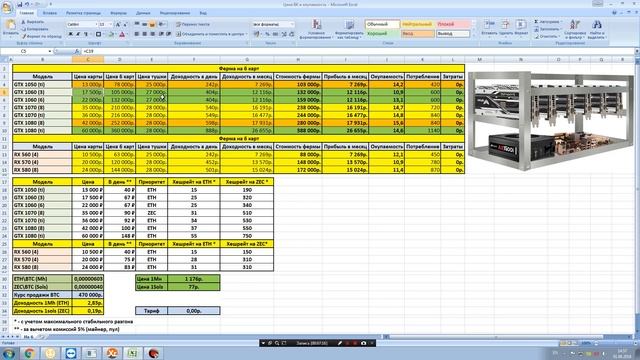Click AutoSum (Автосумма)
This screenshot has width=640, height=360.
pos(548,22)
